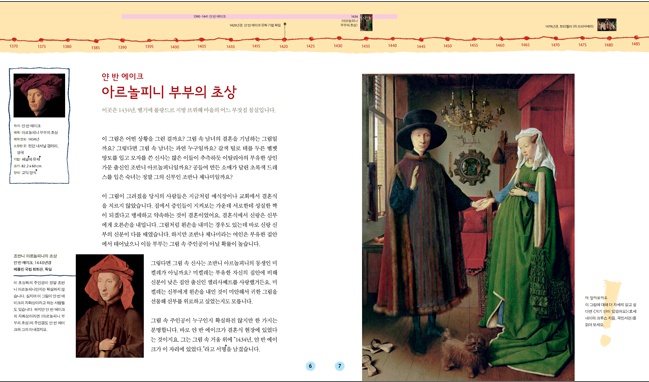Image resolution: width=649 pixels, height=382 pixels.
Task: Select the red title 아르놀피니 부부의 초상
Action: tap(169, 92)
